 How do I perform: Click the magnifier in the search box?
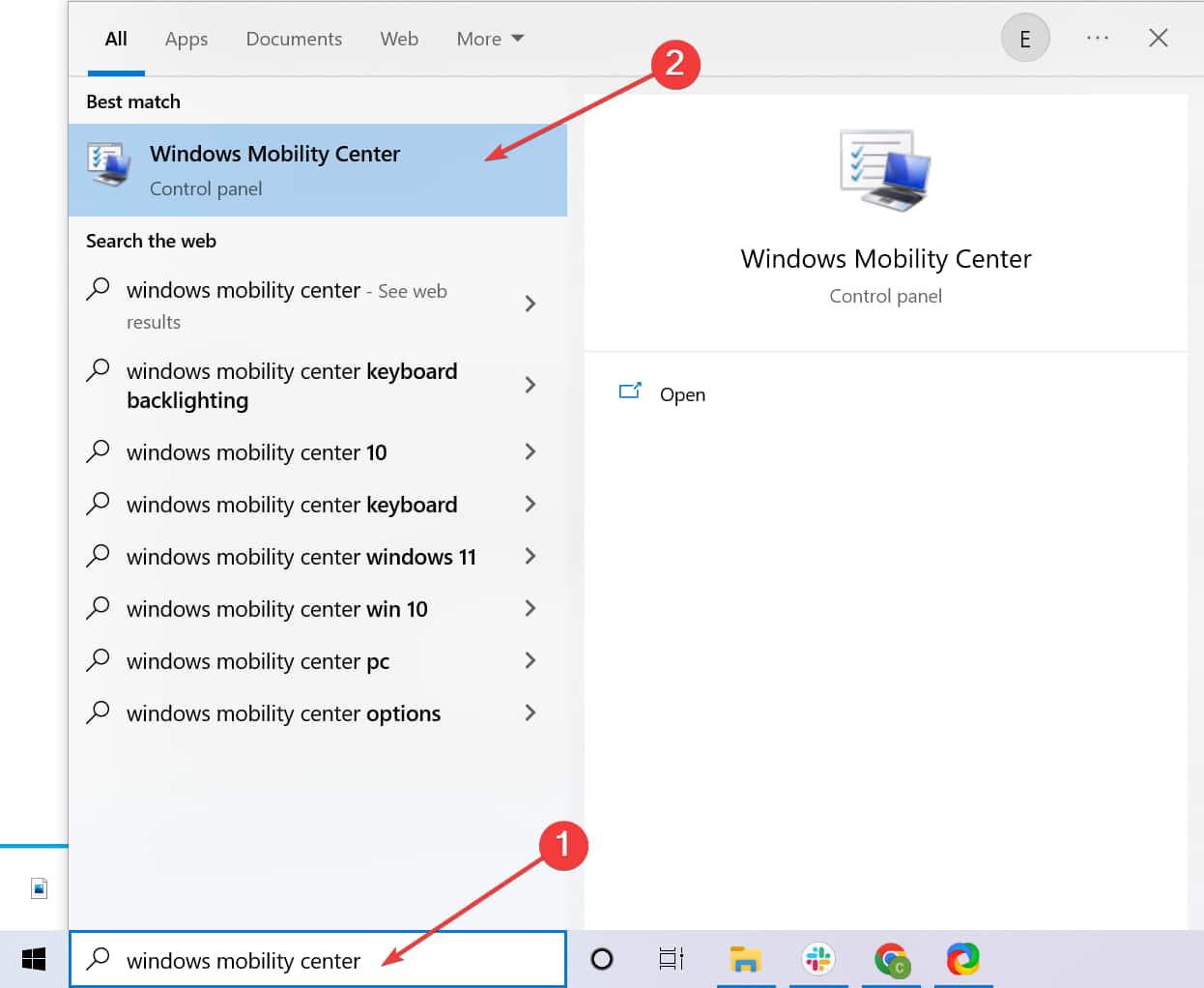pyautogui.click(x=99, y=959)
